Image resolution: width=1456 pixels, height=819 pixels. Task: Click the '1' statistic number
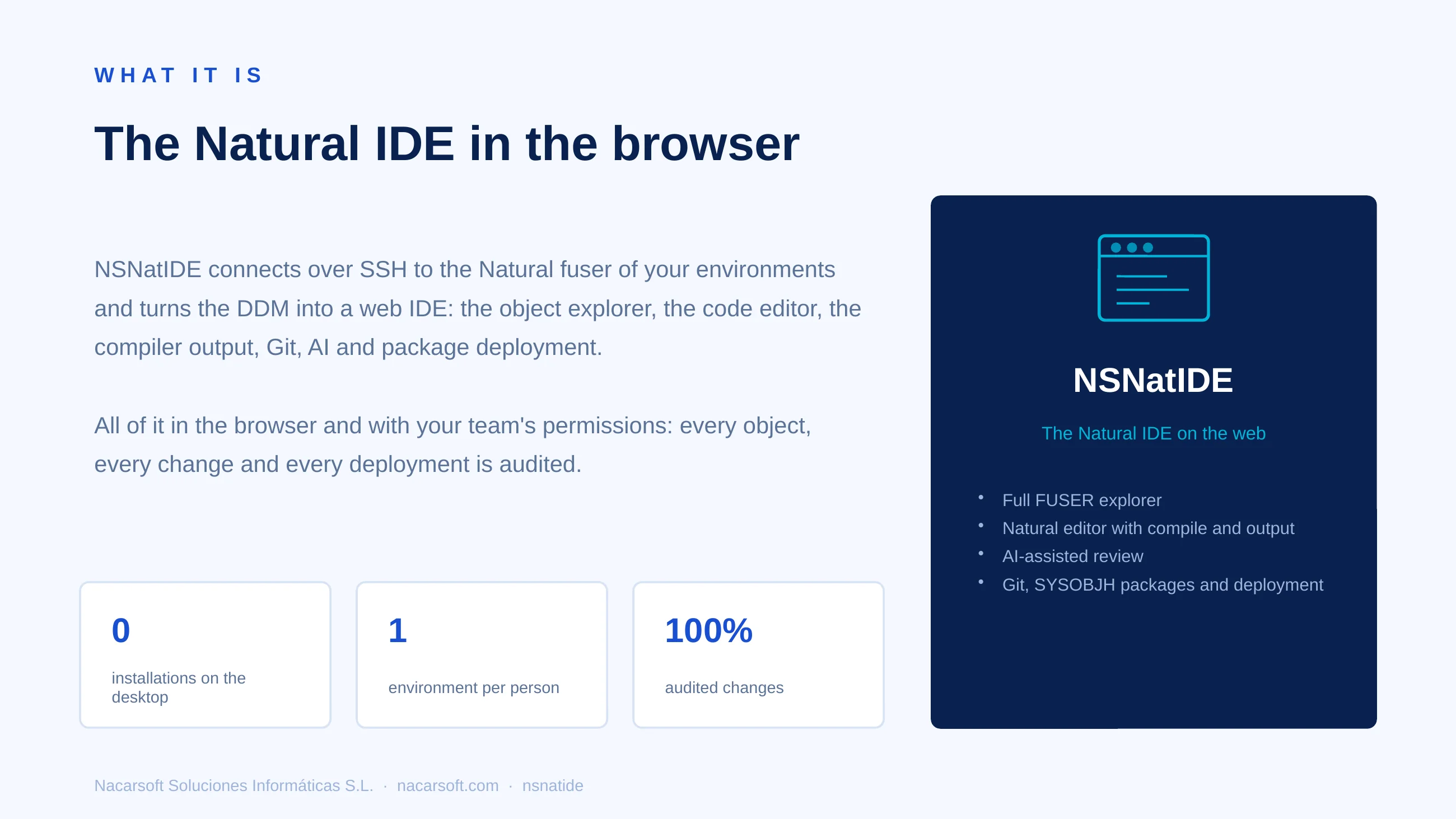coord(398,630)
